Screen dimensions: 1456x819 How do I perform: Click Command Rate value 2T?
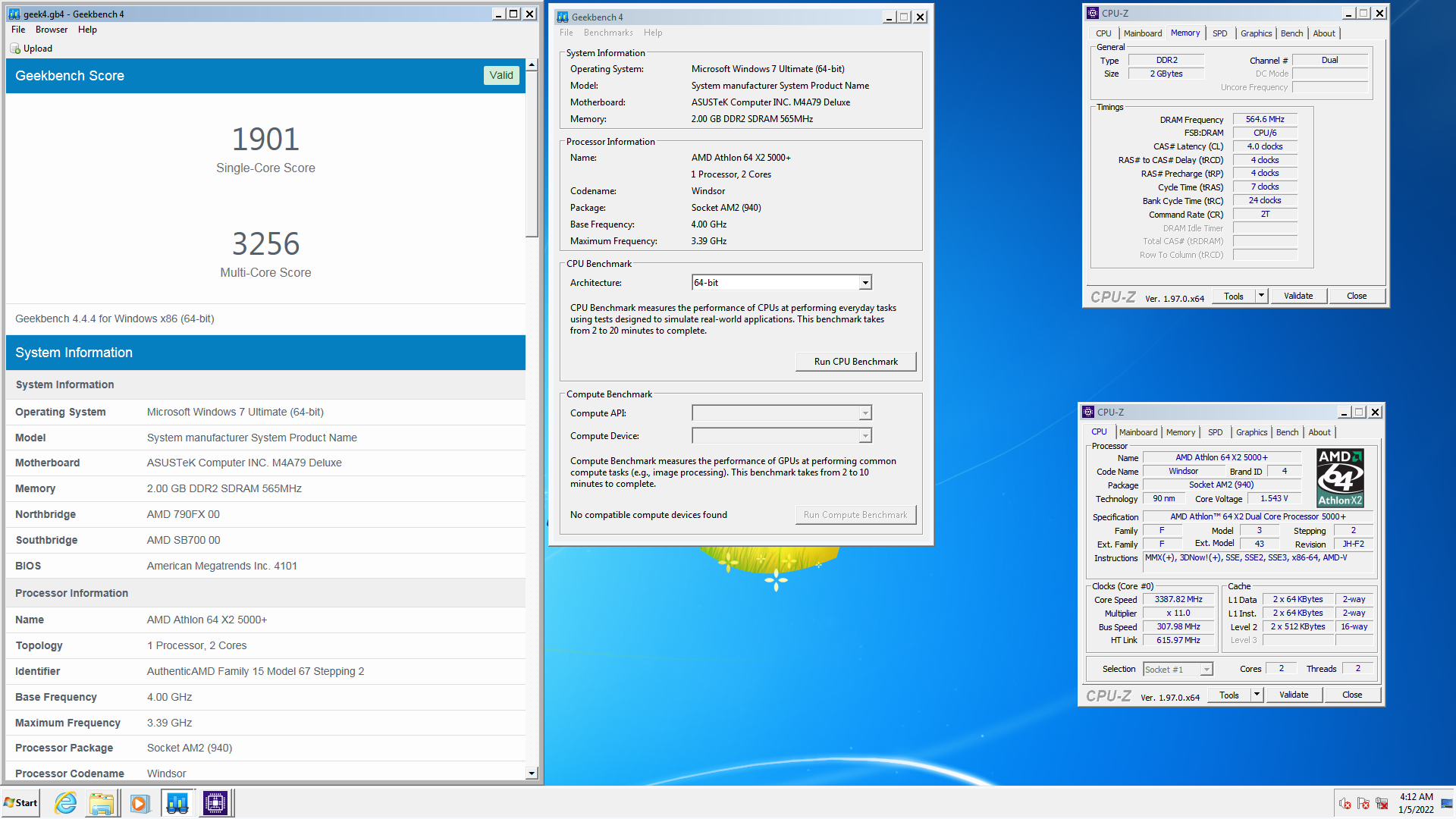coord(1265,214)
